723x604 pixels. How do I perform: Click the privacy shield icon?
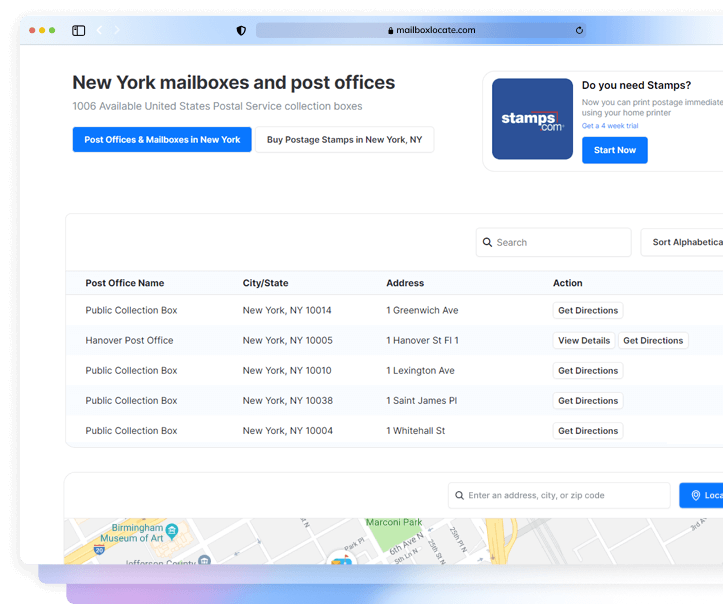(241, 31)
